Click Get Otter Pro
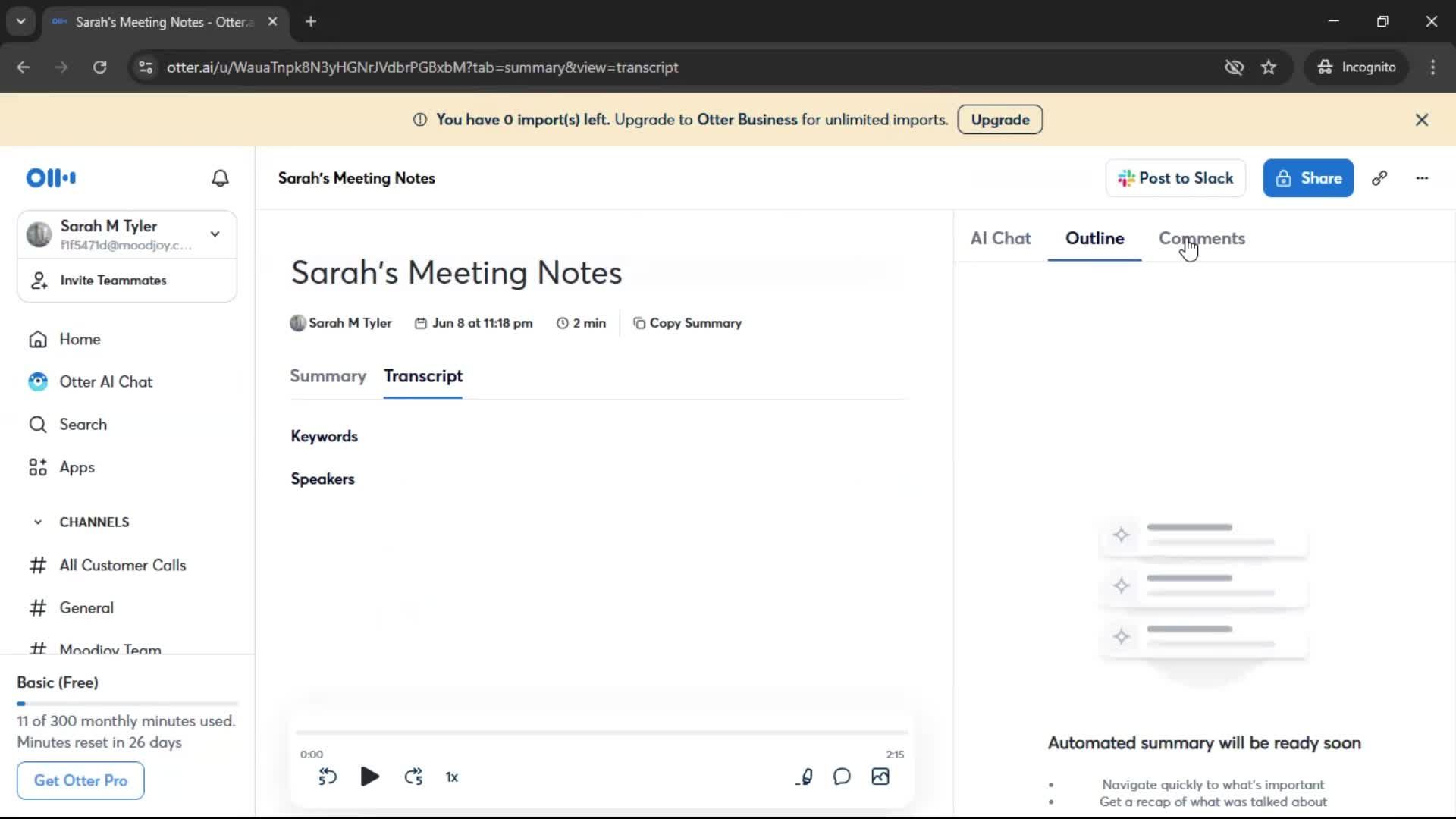 (80, 780)
